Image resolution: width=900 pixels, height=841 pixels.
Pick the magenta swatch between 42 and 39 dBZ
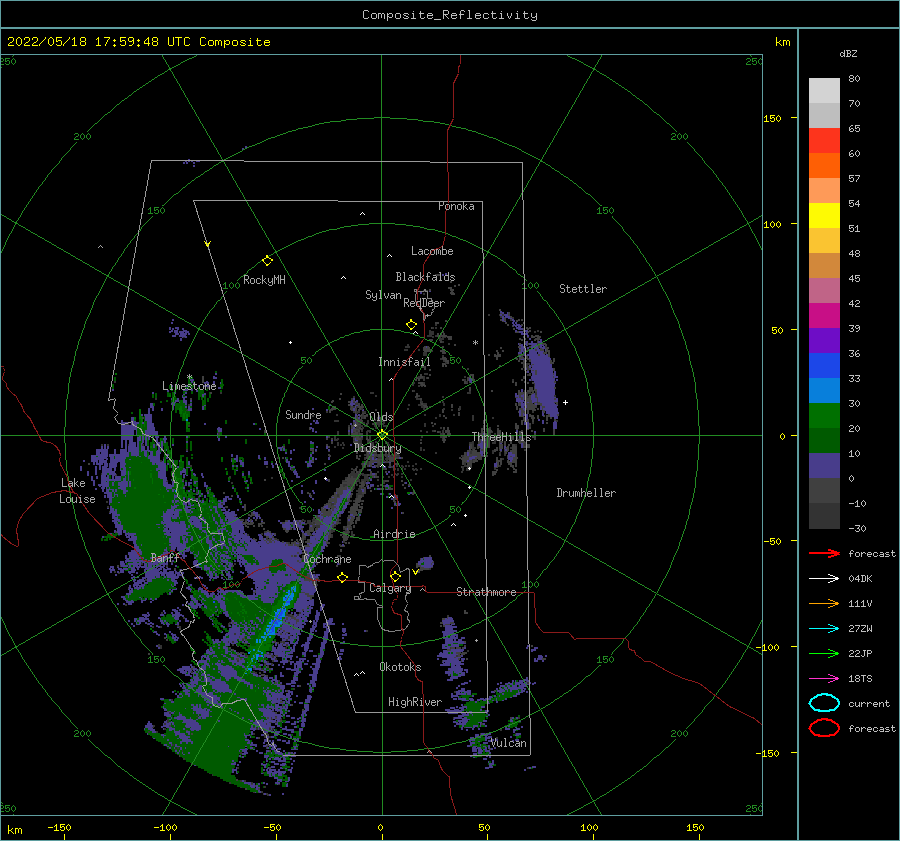[x=824, y=316]
